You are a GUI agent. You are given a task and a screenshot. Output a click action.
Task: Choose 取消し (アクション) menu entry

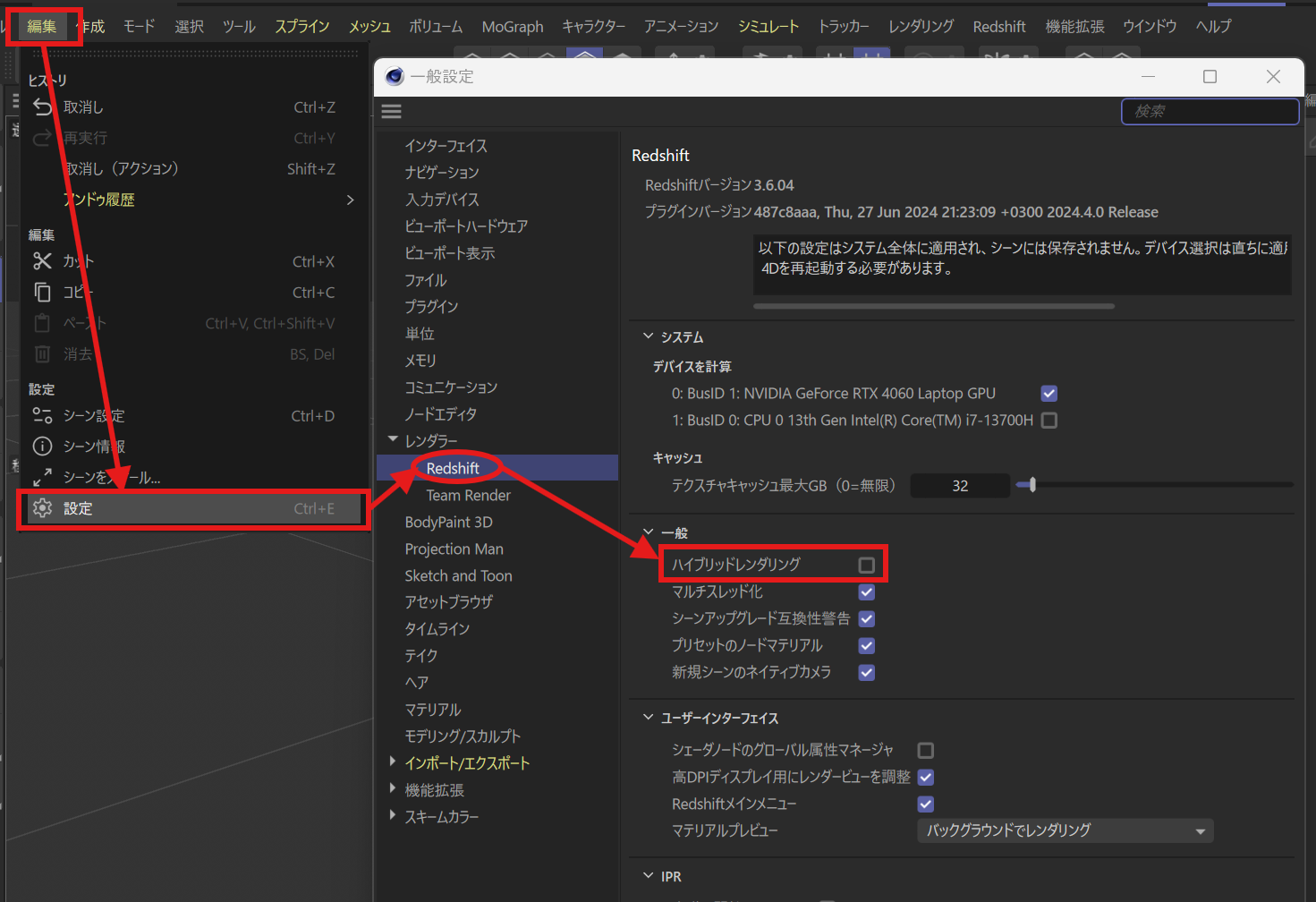[x=191, y=169]
